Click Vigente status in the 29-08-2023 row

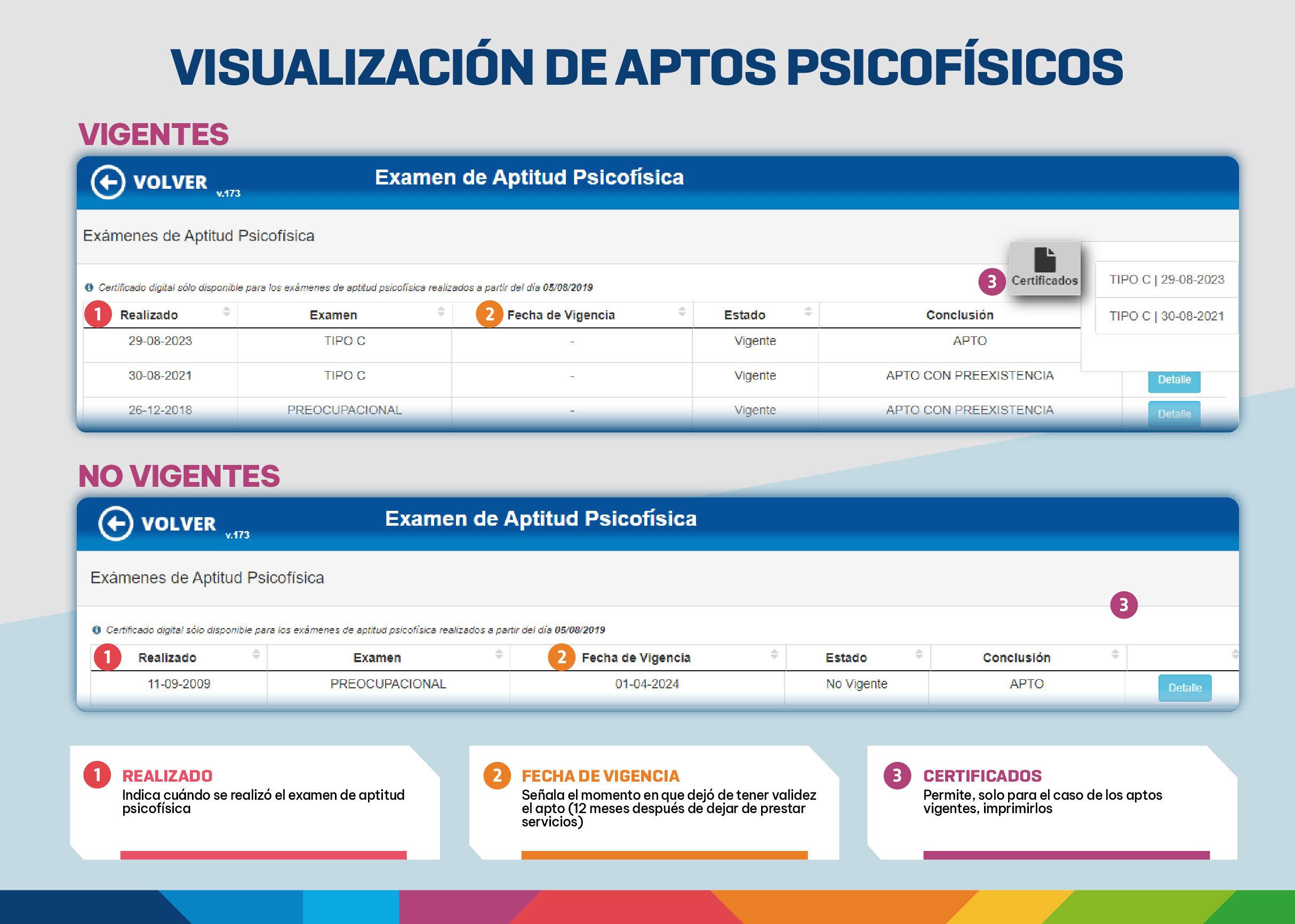755,341
